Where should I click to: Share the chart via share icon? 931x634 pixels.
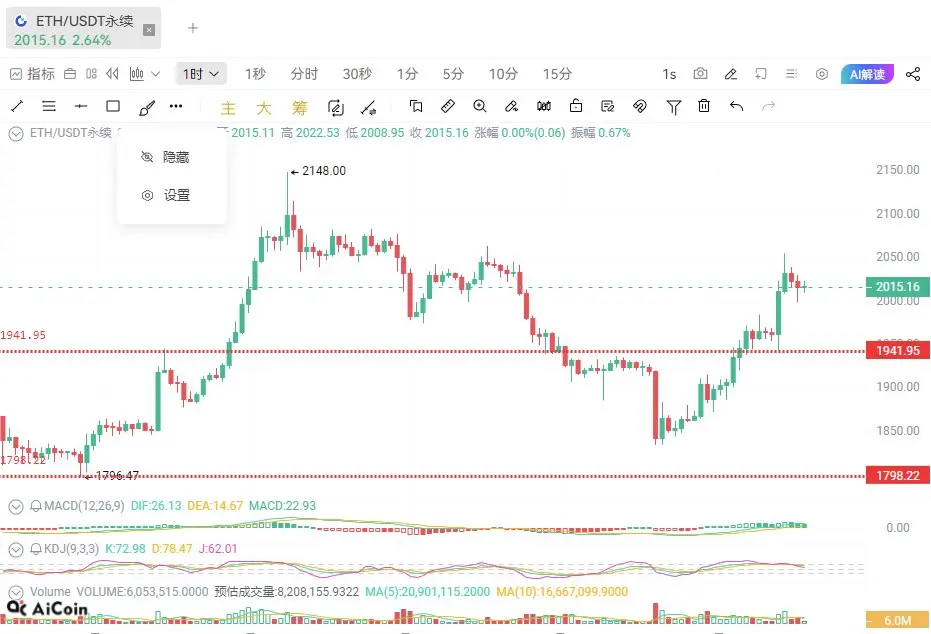click(913, 74)
